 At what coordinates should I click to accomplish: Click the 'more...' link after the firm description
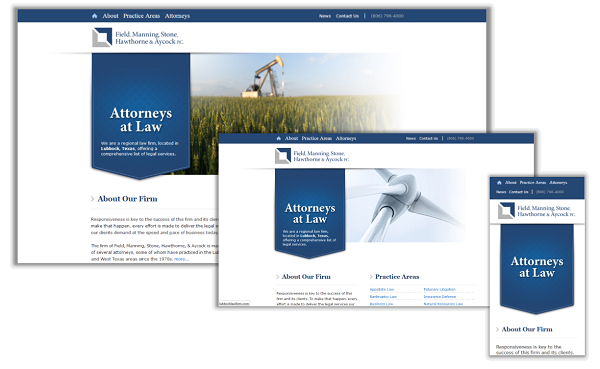point(181,259)
